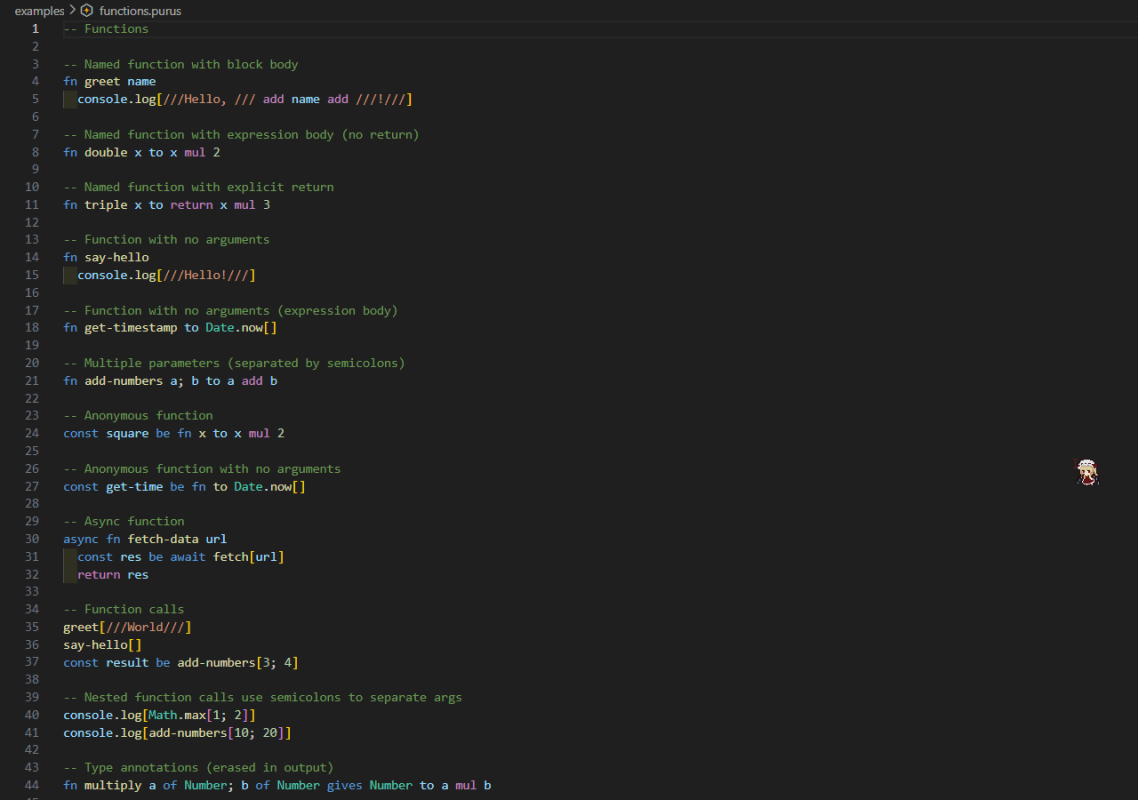The width and height of the screenshot is (1138, 800).
Task: Click 'add-numbers' inside console.log on line 41
Action: (x=188, y=732)
